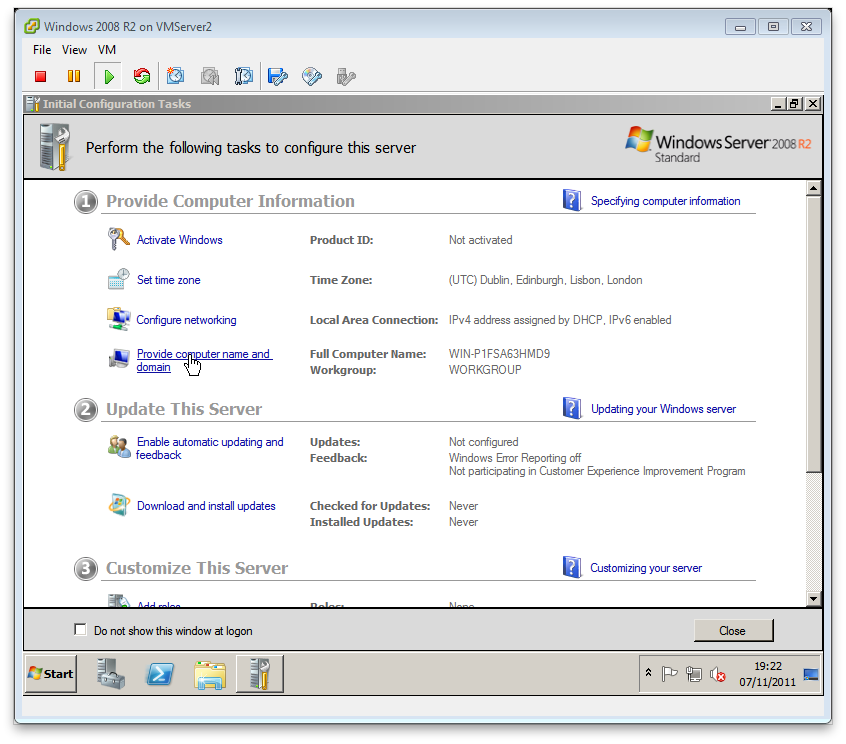
Task: Open the VM menu
Action: pos(107,49)
